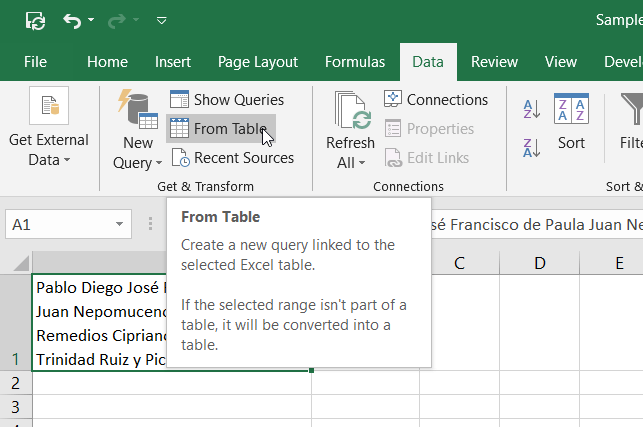Click the Connections icon
Image resolution: width=643 pixels, height=427 pixels.
[x=393, y=99]
